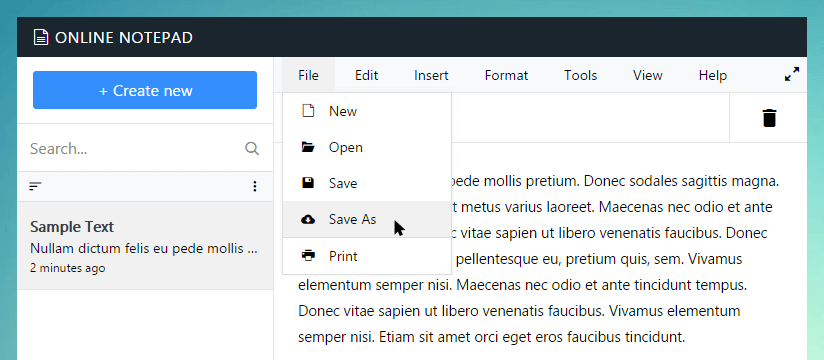The width and height of the screenshot is (824, 360).
Task: Toggle fullscreen with the expand arrows icon
Action: (791, 74)
